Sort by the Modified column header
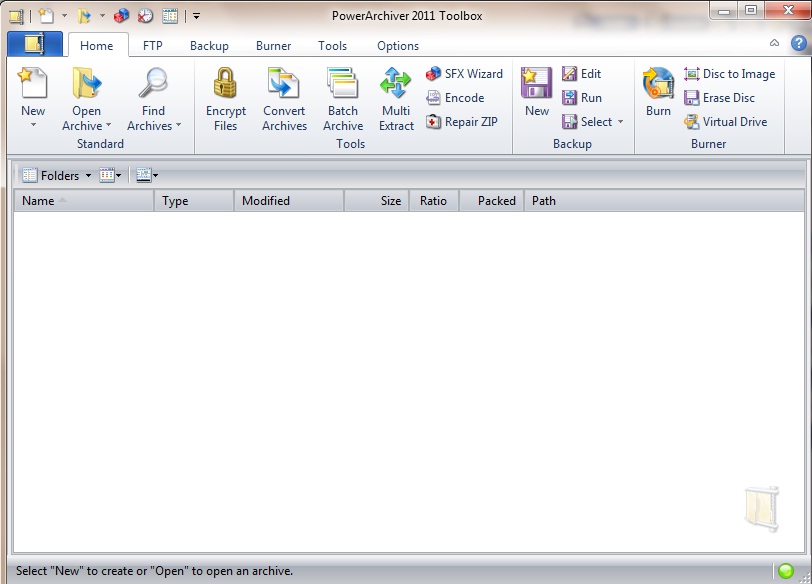Viewport: 812px width, 584px height. point(289,201)
